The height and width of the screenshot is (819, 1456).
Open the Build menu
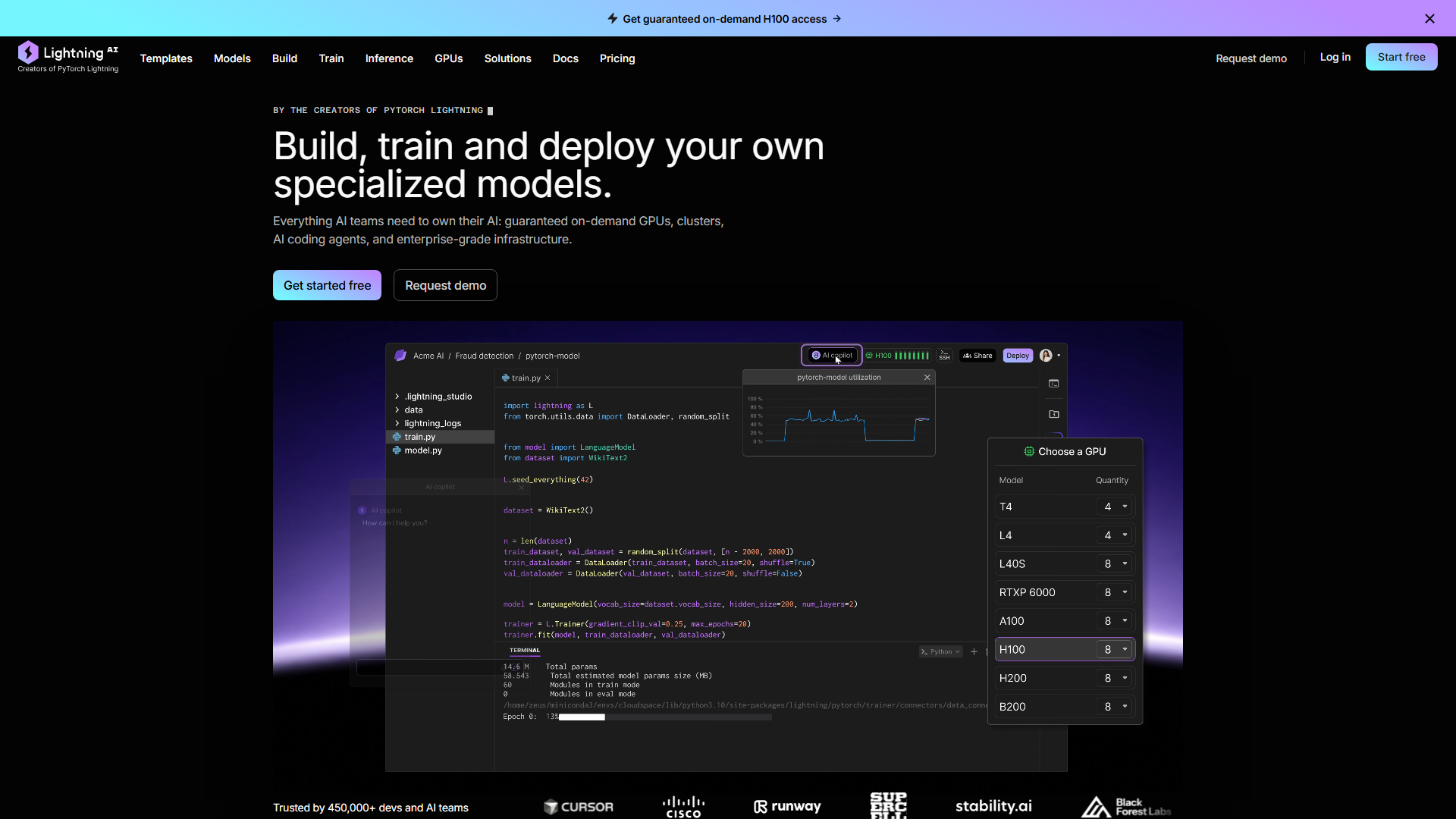(284, 58)
